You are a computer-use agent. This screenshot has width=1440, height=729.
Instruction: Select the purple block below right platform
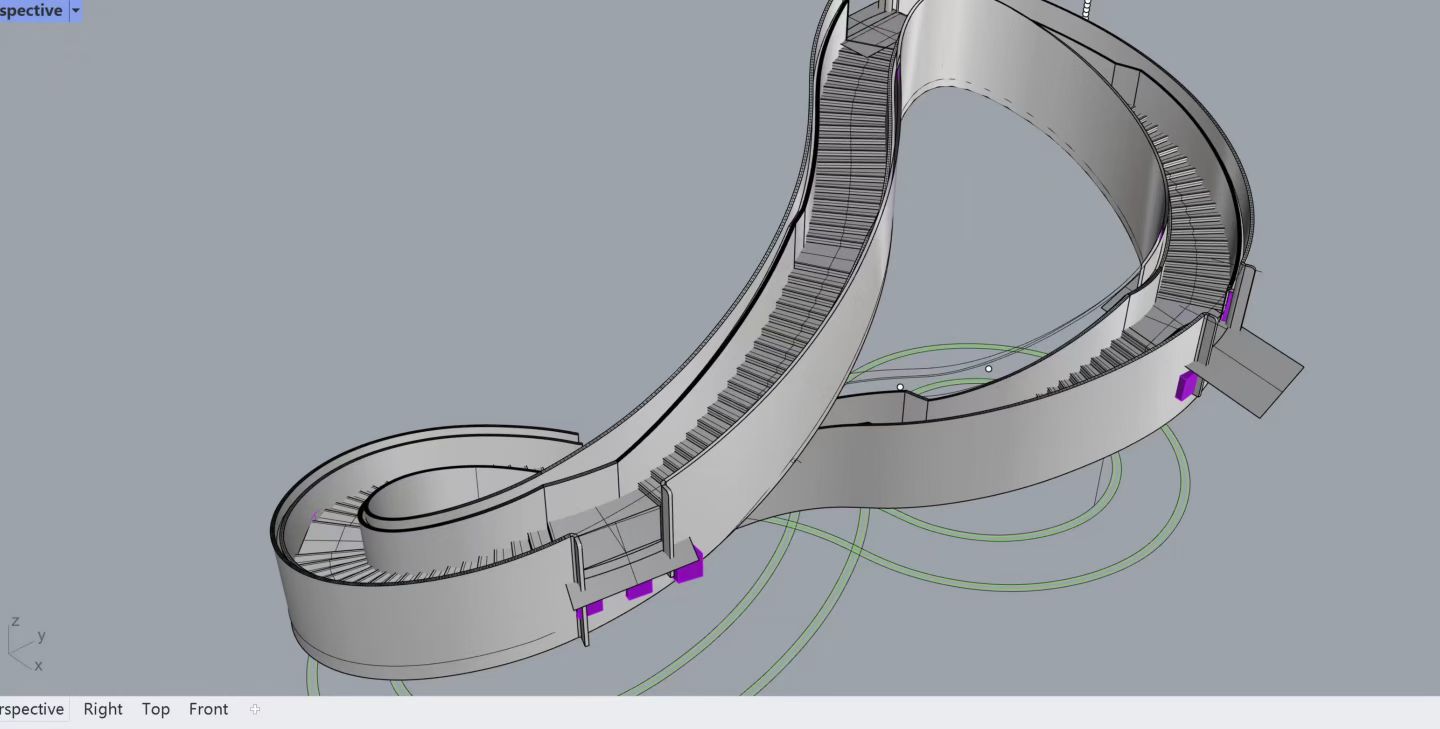[x=1187, y=385]
